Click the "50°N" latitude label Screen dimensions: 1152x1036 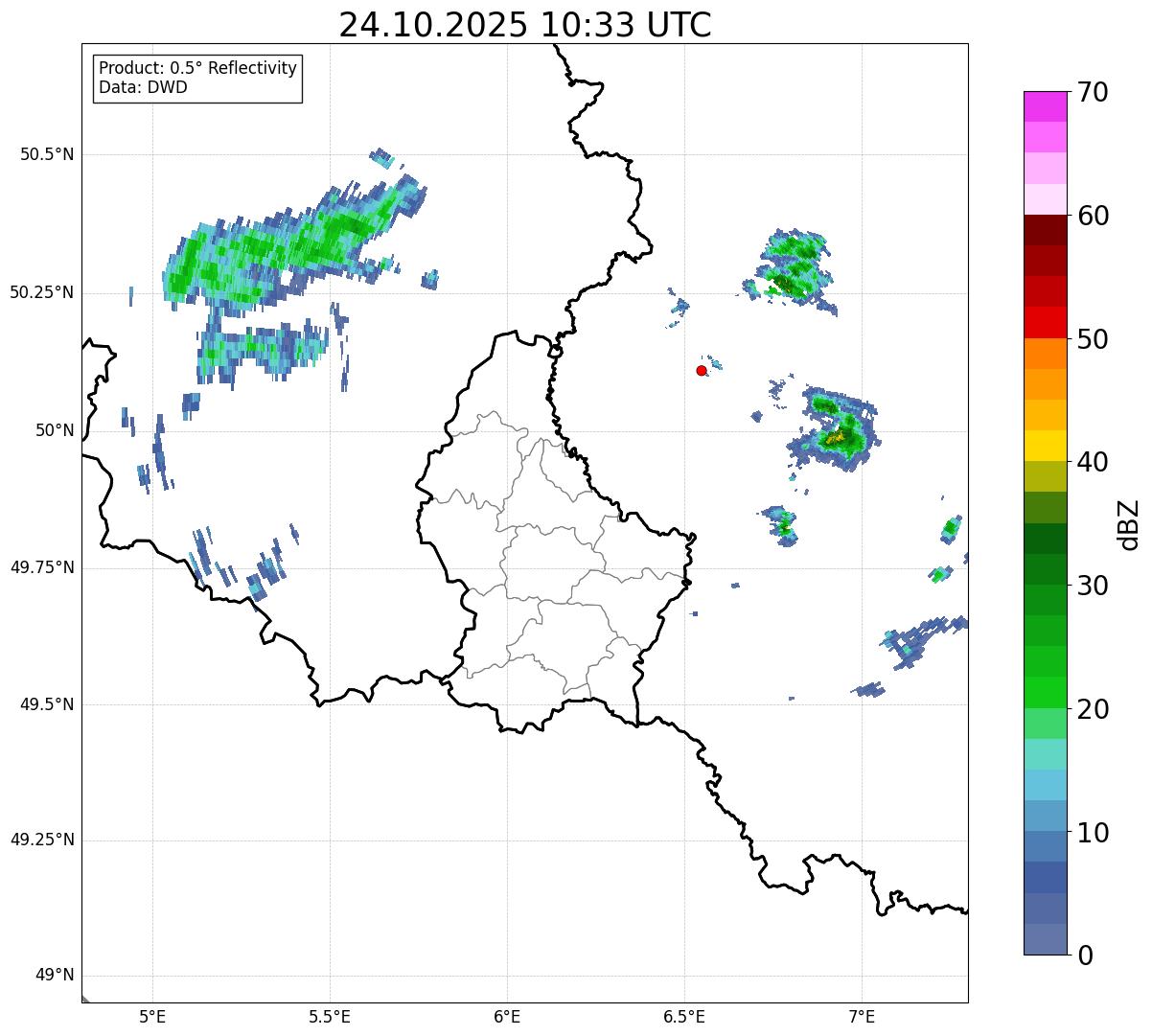(55, 430)
